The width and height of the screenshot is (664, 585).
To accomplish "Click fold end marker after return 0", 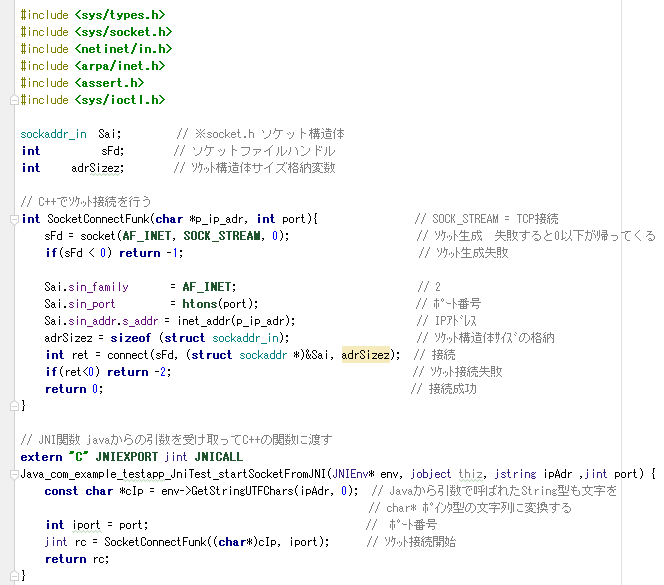I will point(12,406).
